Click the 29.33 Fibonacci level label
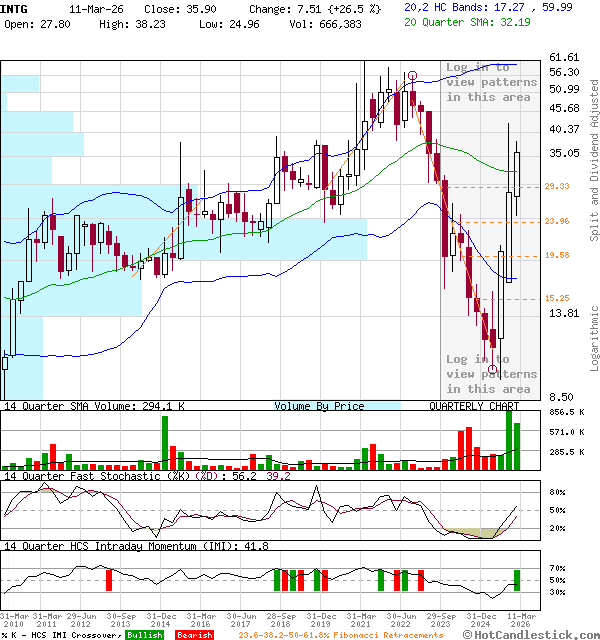The image size is (600, 640). click(x=557, y=186)
